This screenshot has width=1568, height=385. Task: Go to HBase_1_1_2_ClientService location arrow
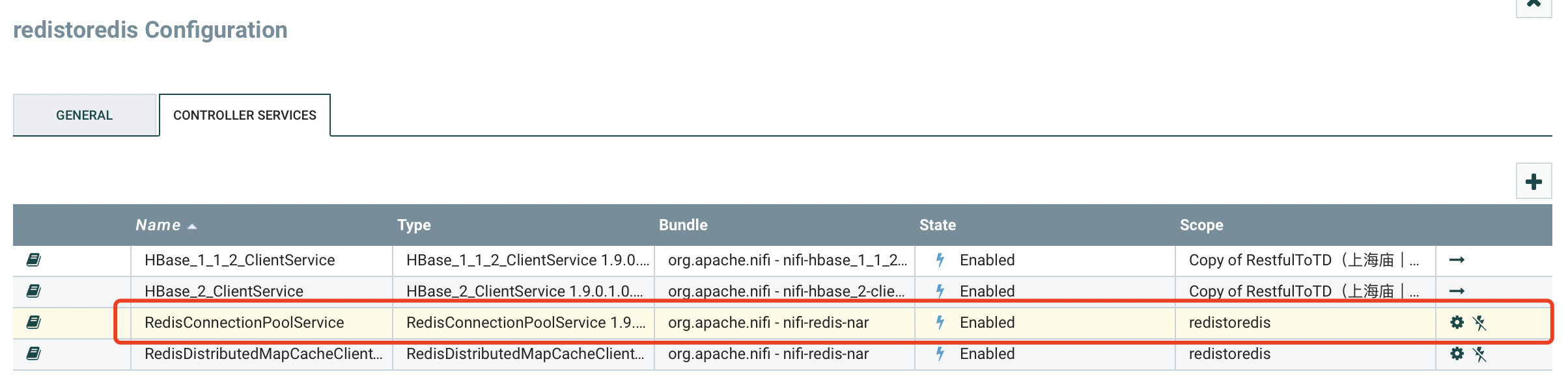(x=1457, y=260)
